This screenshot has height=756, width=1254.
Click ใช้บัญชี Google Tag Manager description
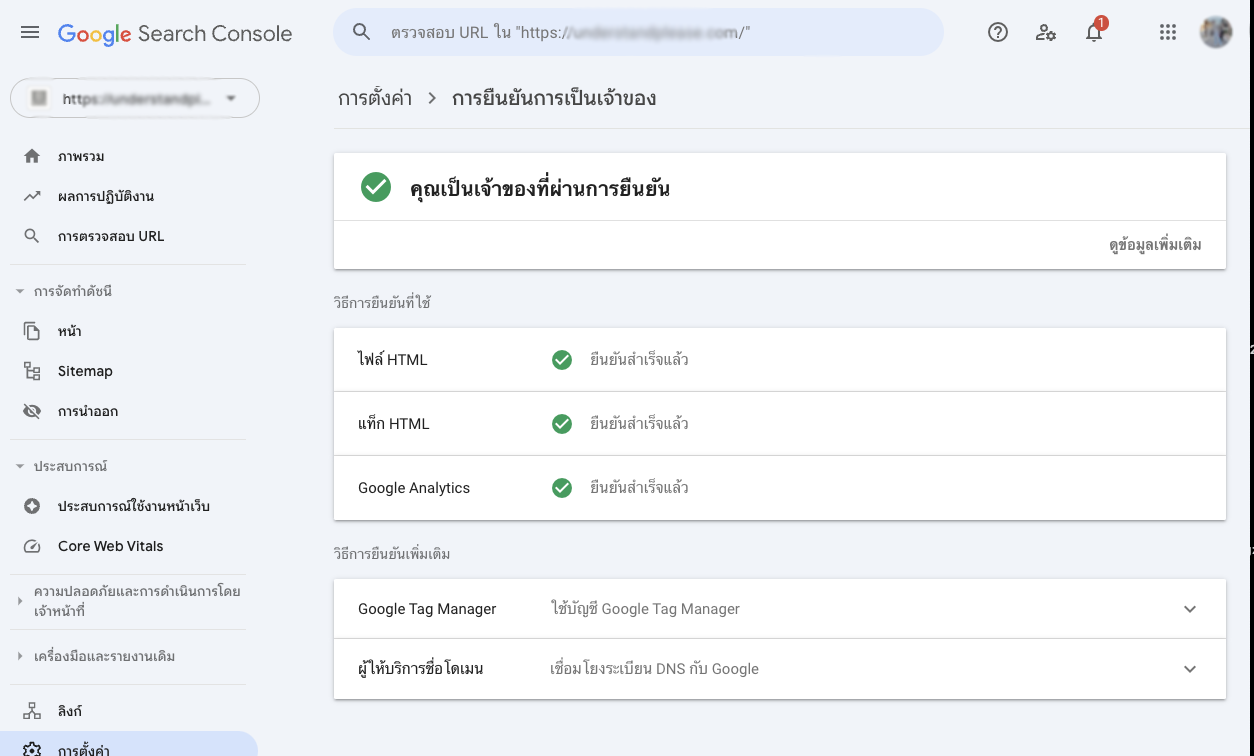point(646,609)
